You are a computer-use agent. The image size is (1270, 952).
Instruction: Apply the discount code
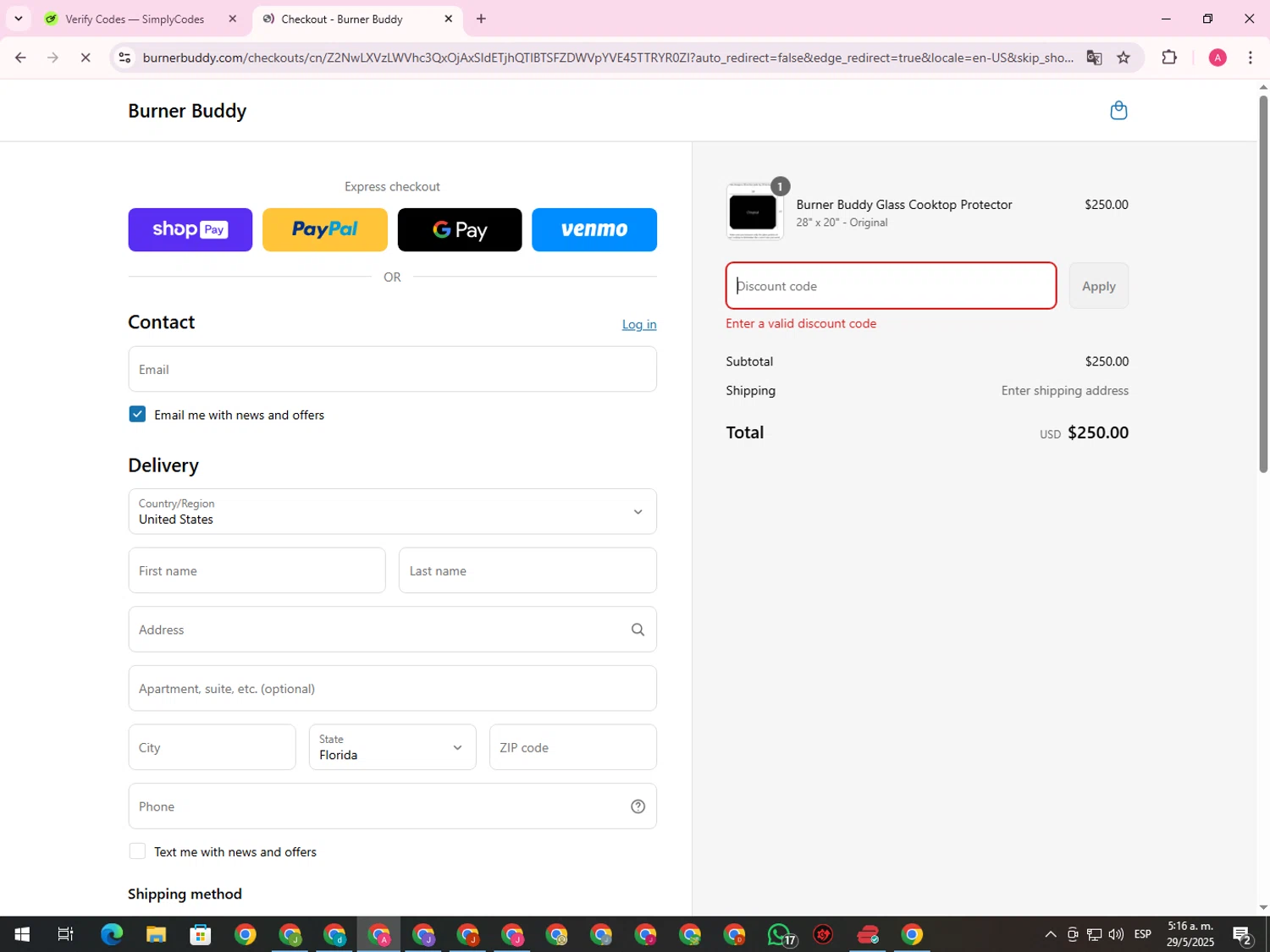coord(1098,286)
